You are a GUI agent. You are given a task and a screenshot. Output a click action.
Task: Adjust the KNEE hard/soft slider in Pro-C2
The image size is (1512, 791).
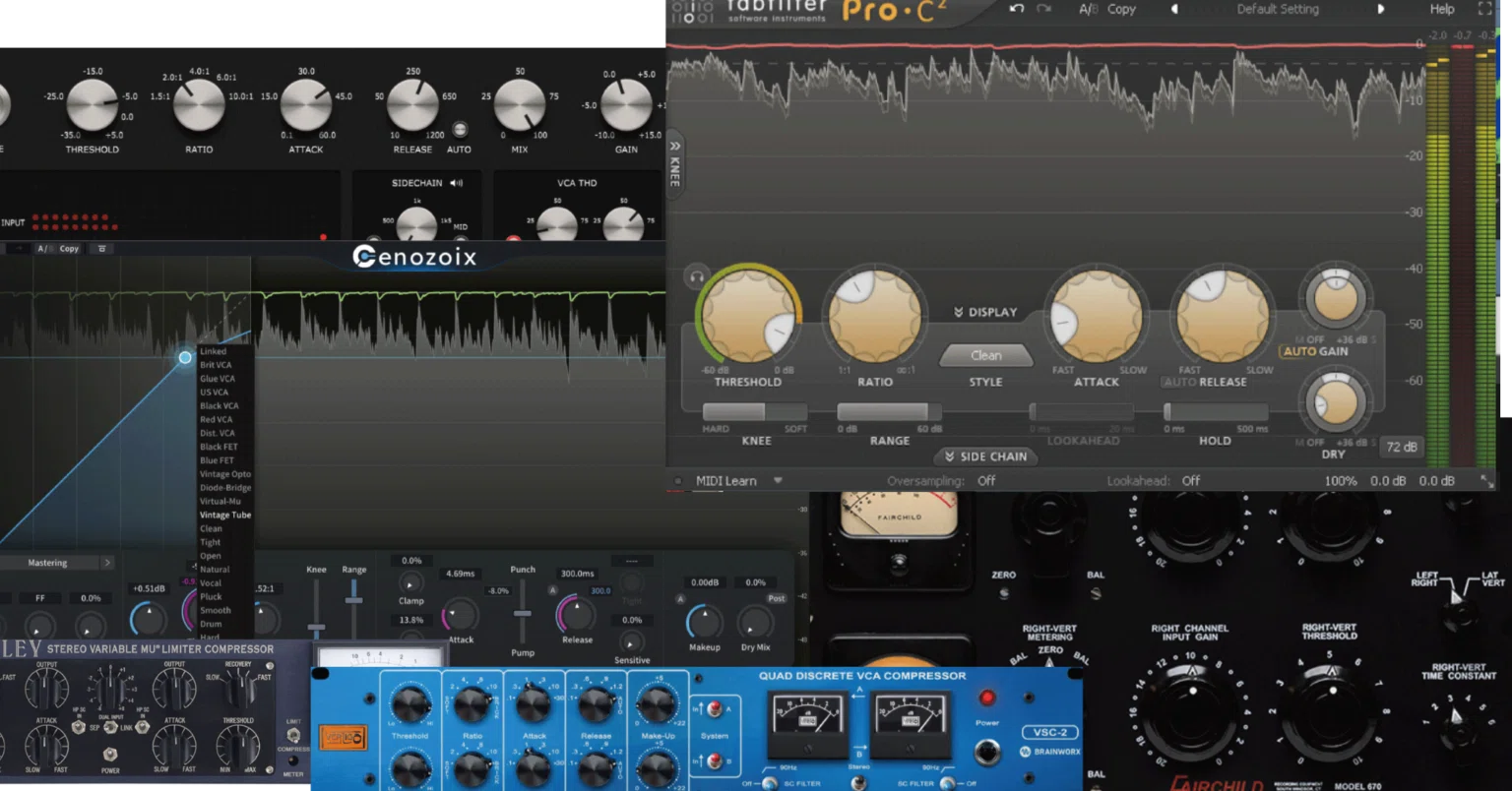(755, 411)
